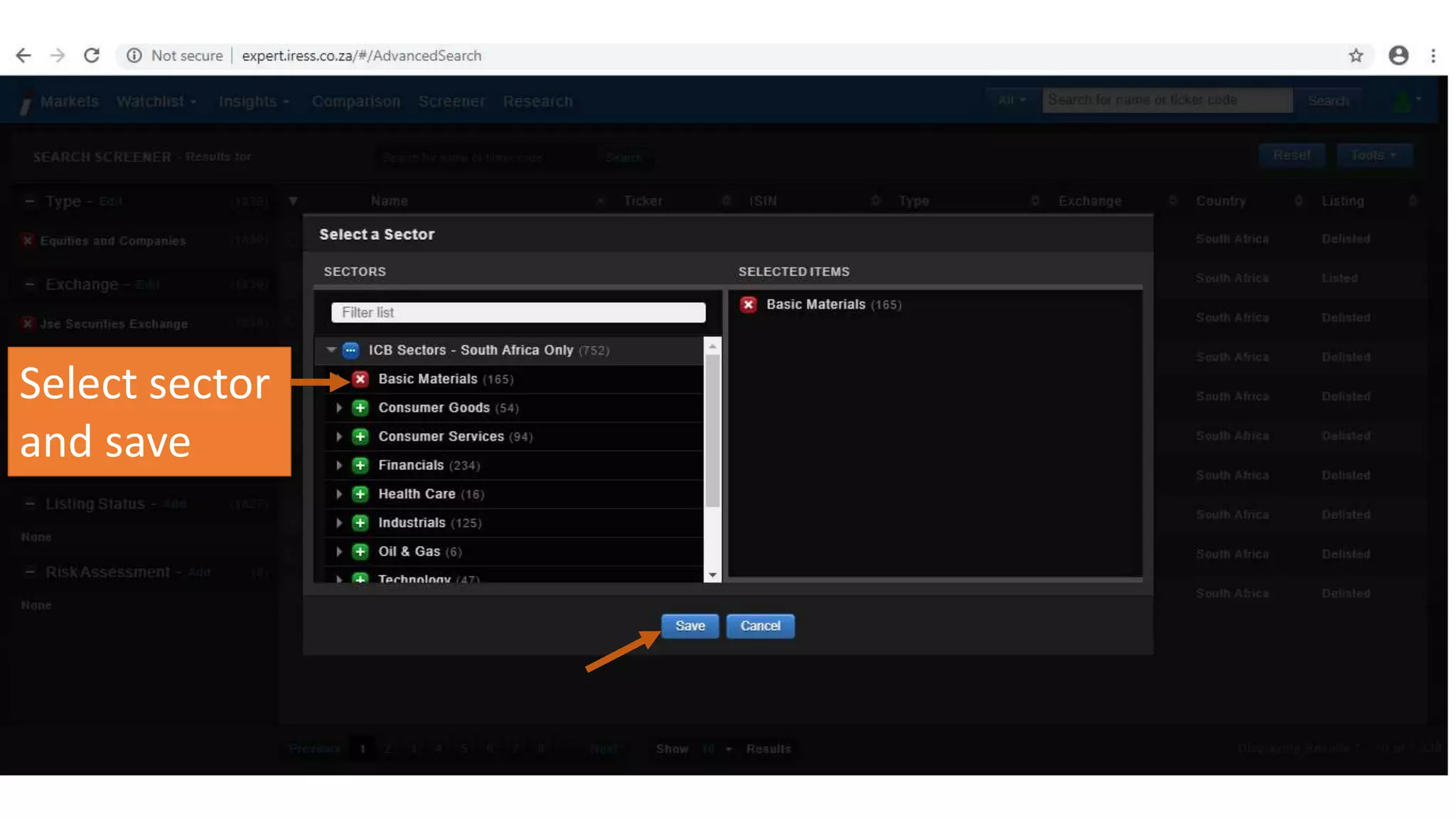The width and height of the screenshot is (1456, 819).
Task: Open the Screener menu item
Action: pyautogui.click(x=451, y=101)
